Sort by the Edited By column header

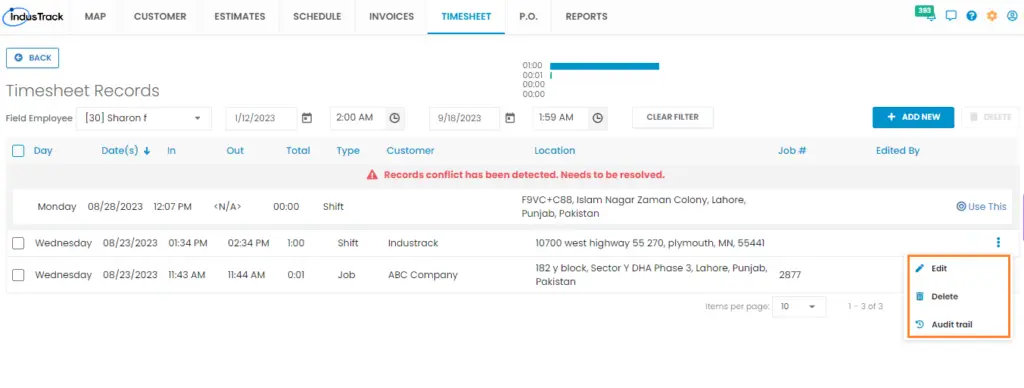pos(898,151)
